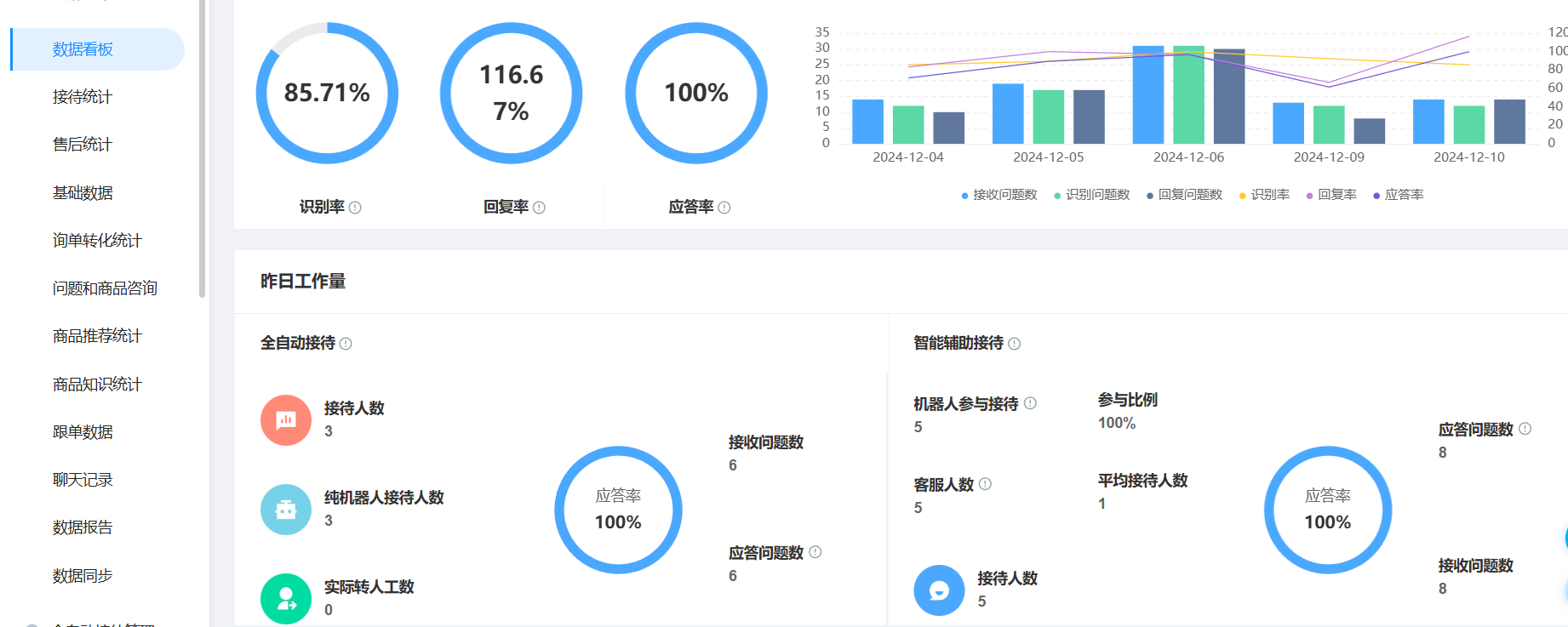The image size is (1568, 627).
Task: Click the info icon next to 智能辅助接待
Action: click(x=1014, y=344)
